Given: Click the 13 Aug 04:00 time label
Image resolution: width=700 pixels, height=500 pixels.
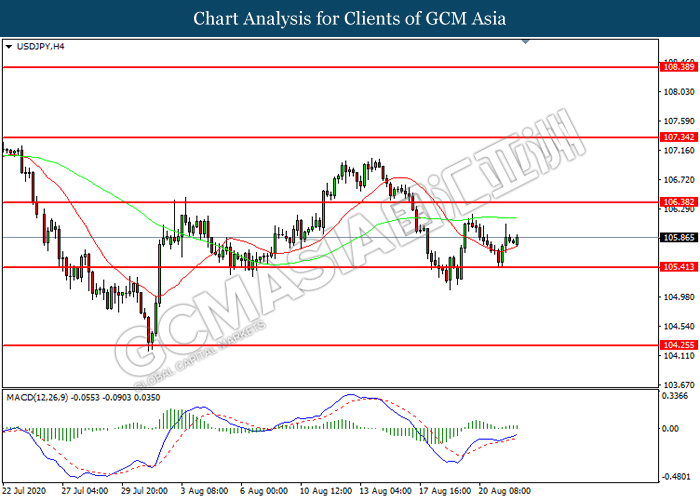Looking at the screenshot, I should click(385, 491).
